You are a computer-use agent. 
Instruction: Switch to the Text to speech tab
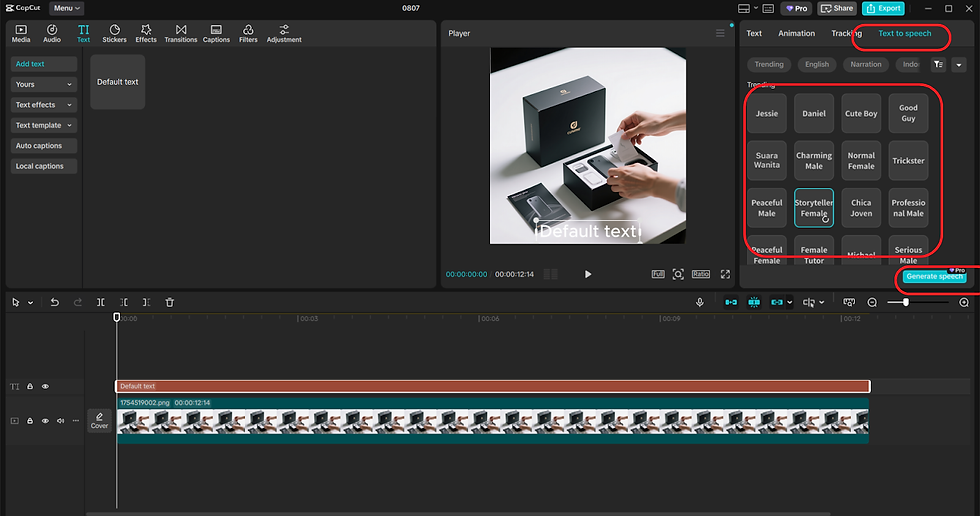pos(904,34)
